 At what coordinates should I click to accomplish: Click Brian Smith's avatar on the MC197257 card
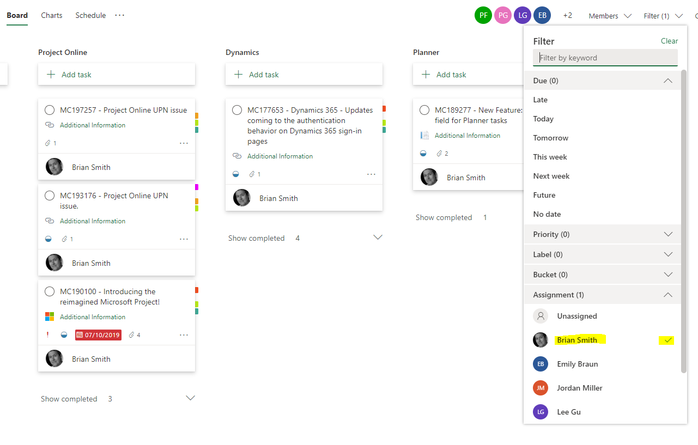pyautogui.click(x=54, y=167)
